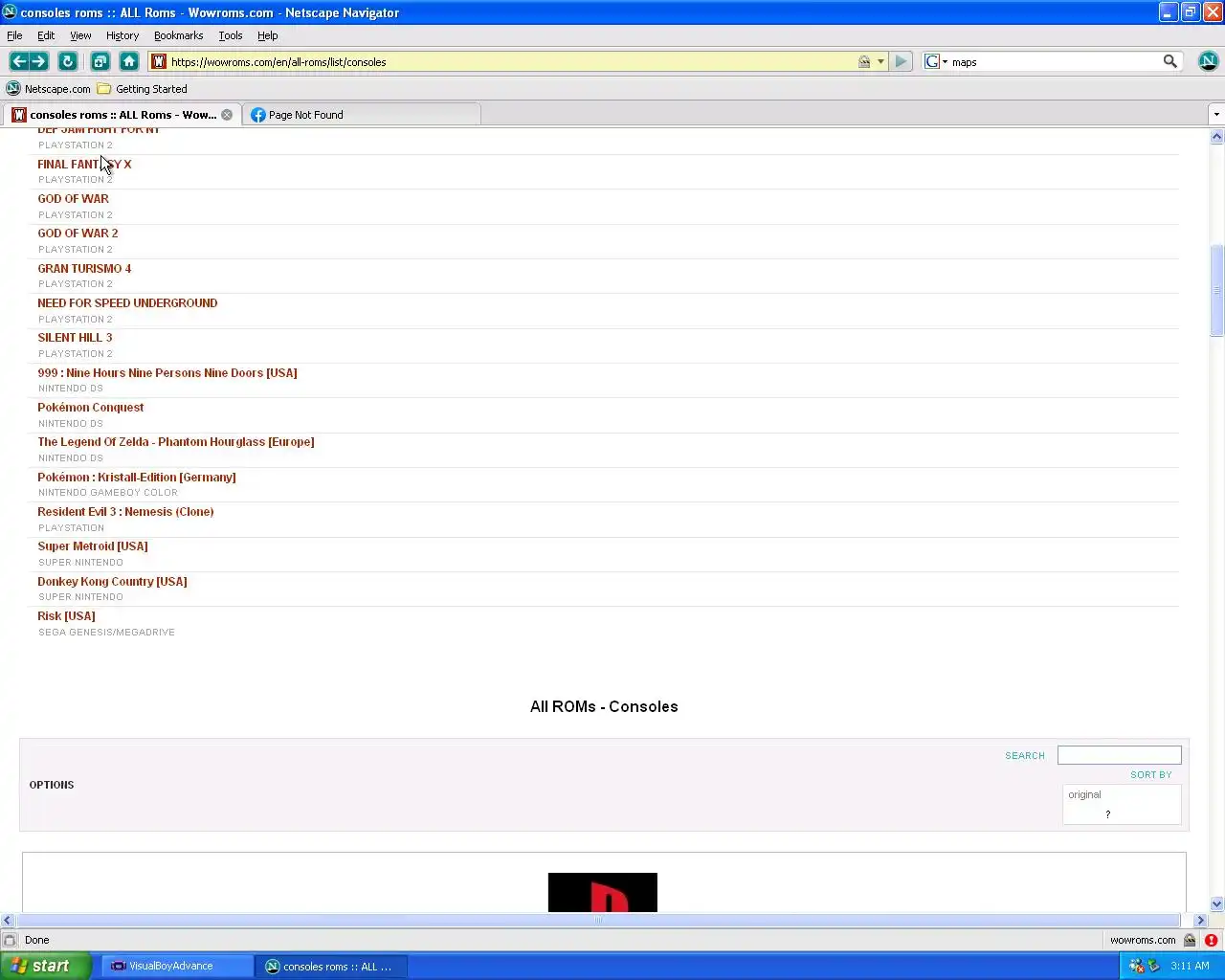Open Legend Of Zelda Phantom Hourglass link

point(176,442)
